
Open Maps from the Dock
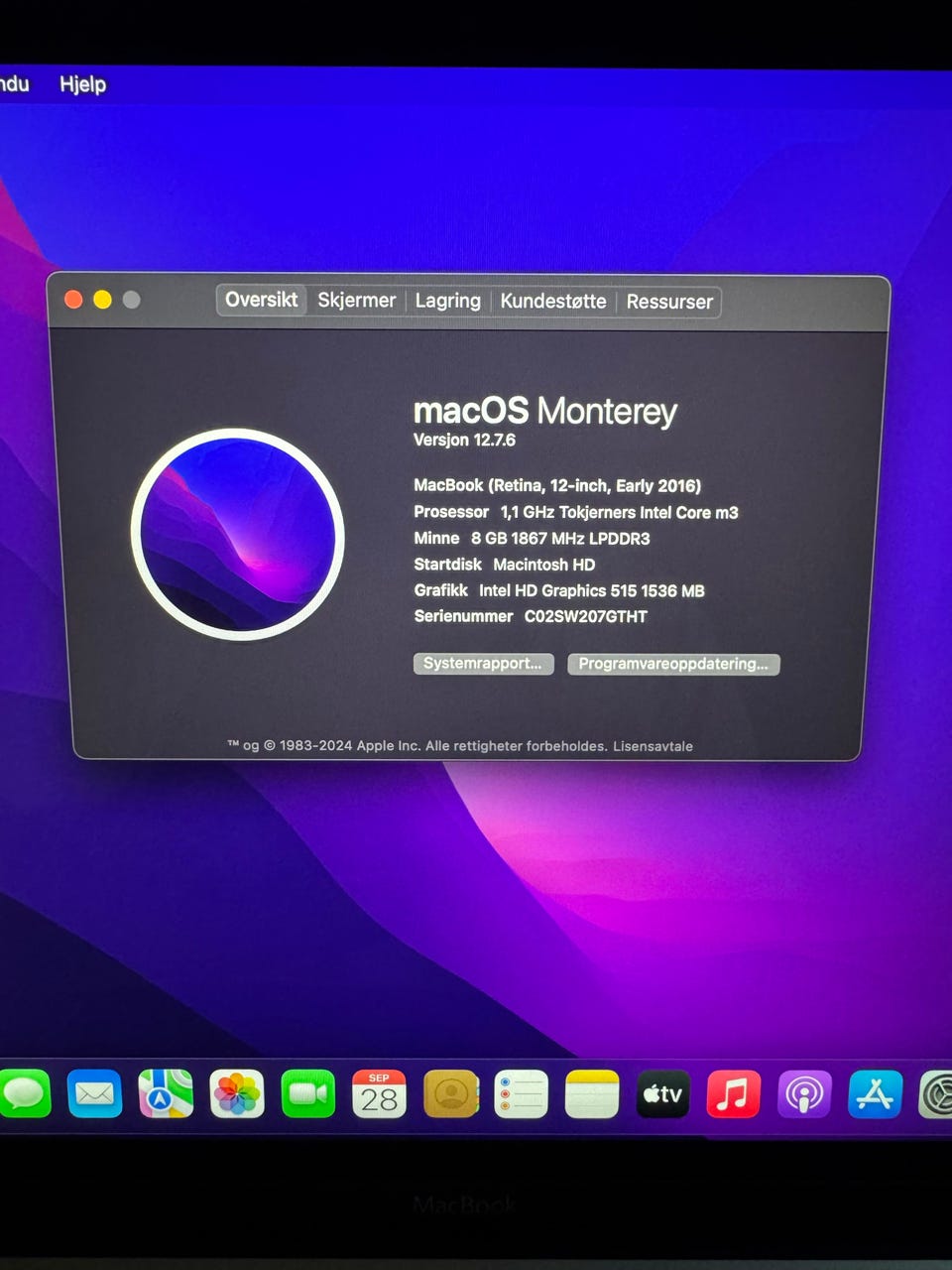click(166, 1093)
